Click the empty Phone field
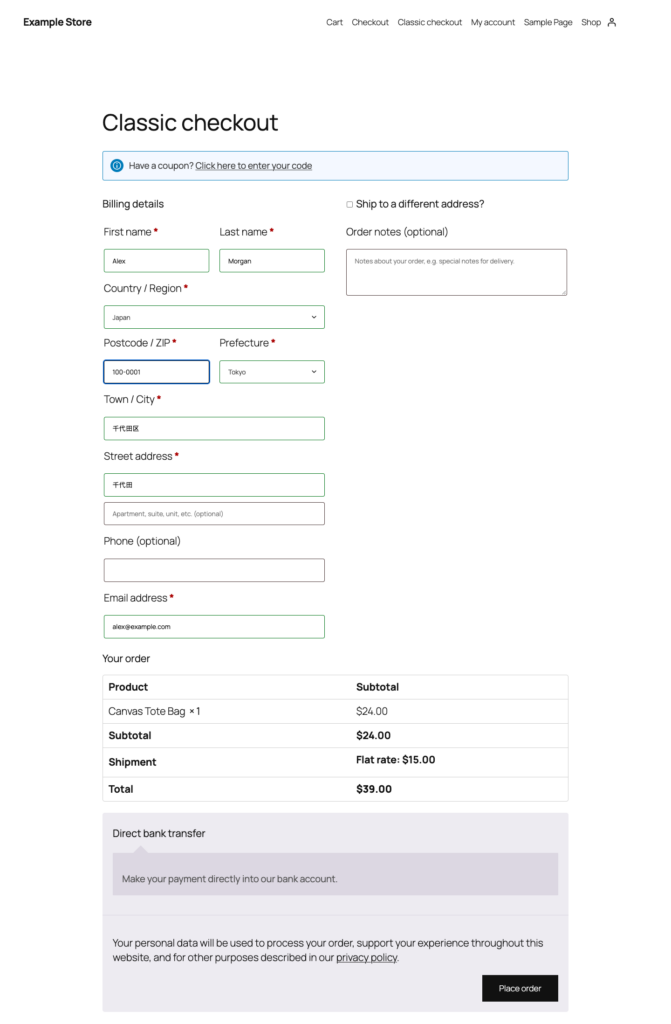671x1024 pixels. tap(214, 570)
